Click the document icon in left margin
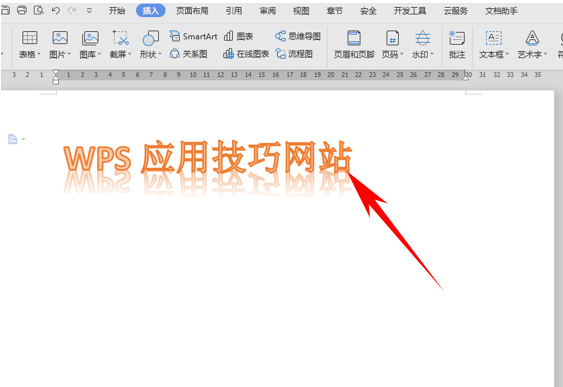This screenshot has height=387, width=563. (13, 139)
